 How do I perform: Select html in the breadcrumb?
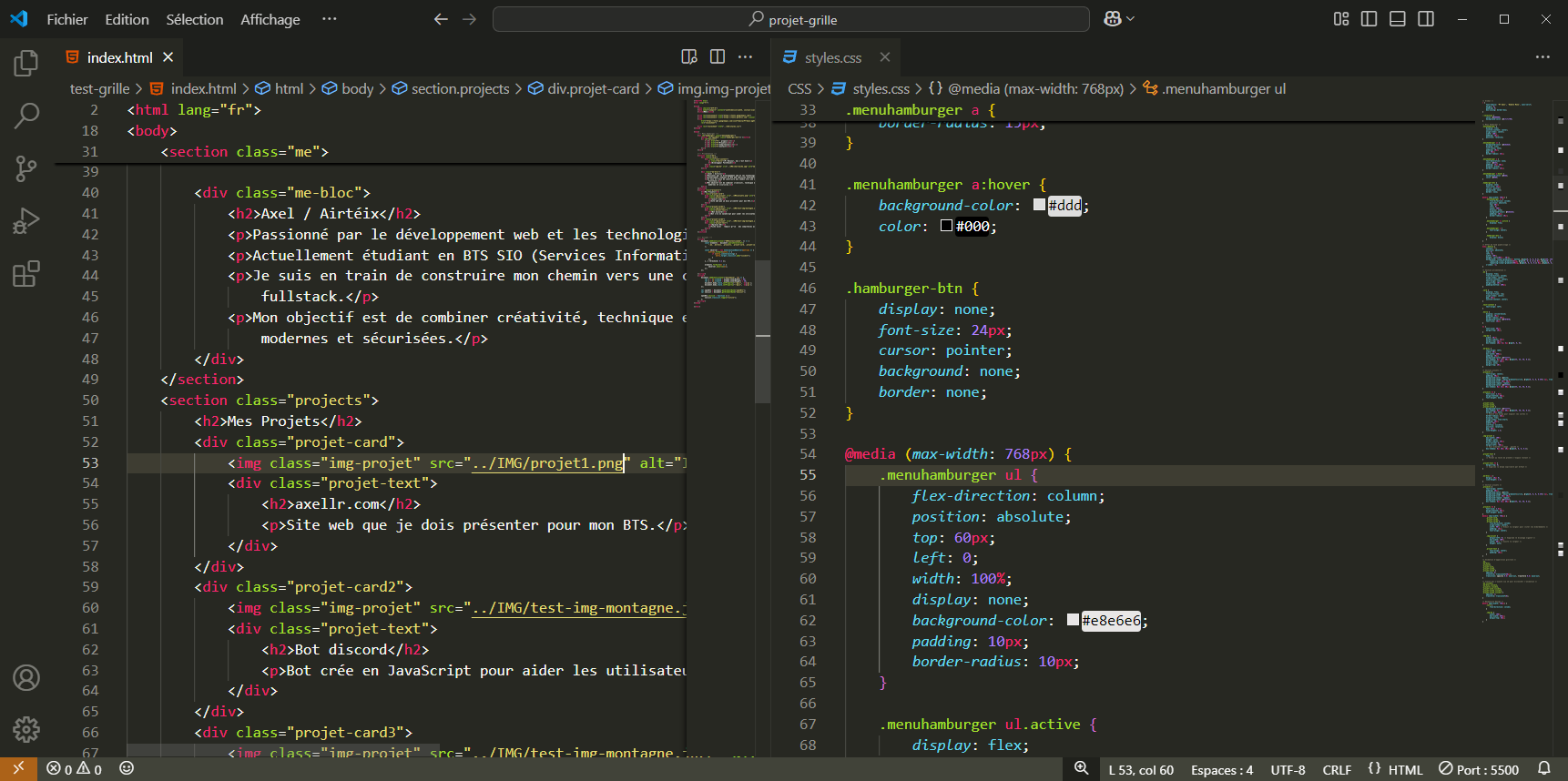(280, 88)
